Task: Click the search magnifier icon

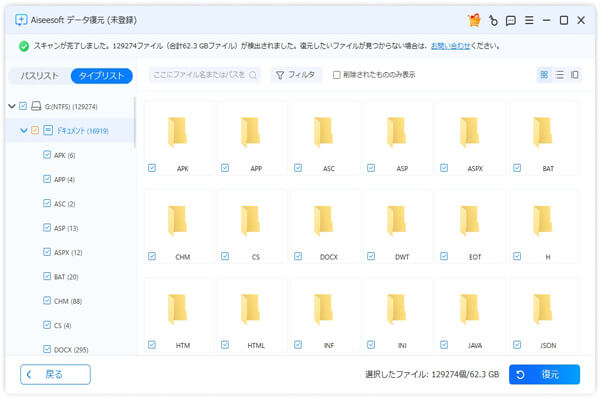Action: tap(253, 75)
